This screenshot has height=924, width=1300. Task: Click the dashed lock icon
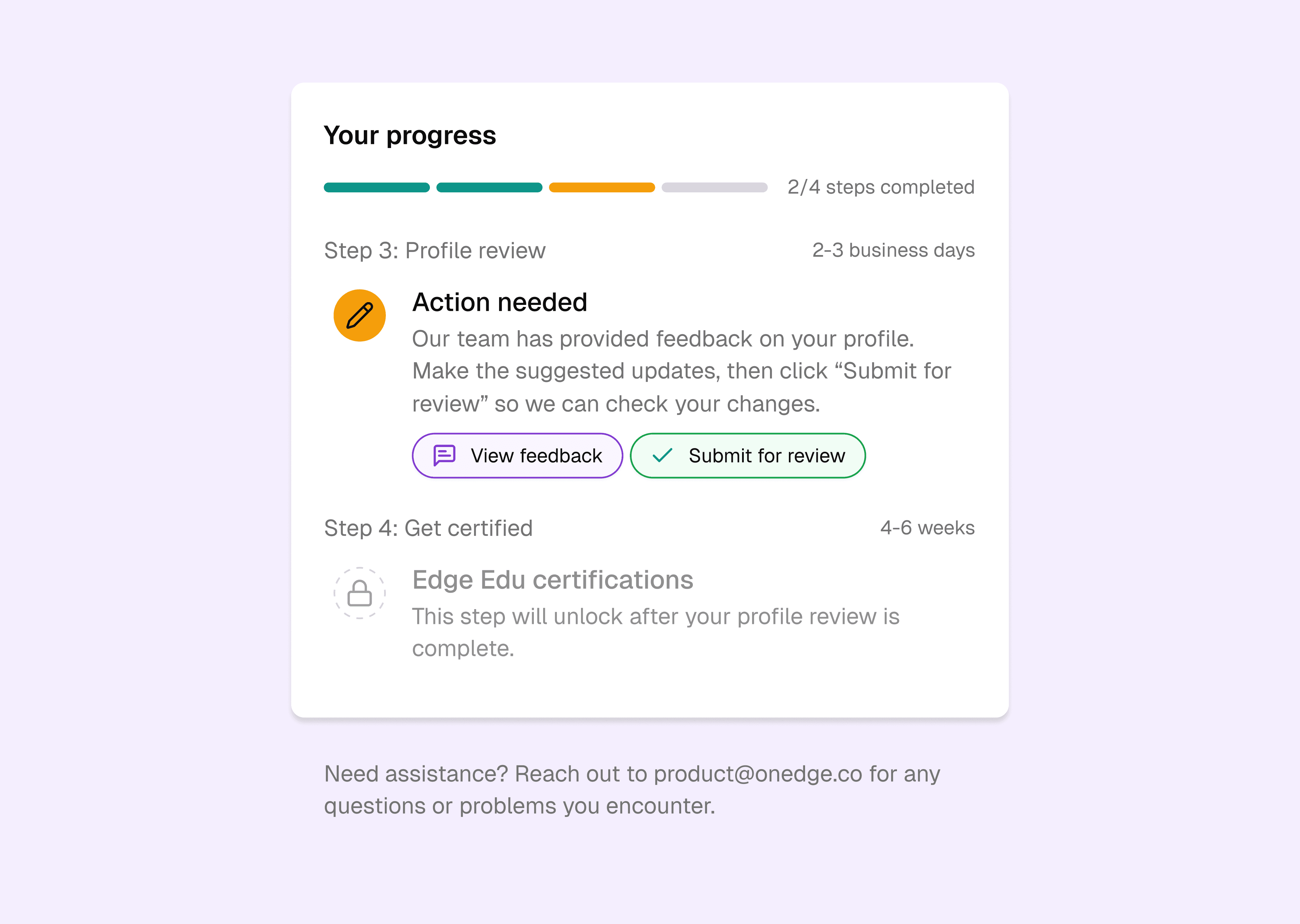point(360,593)
